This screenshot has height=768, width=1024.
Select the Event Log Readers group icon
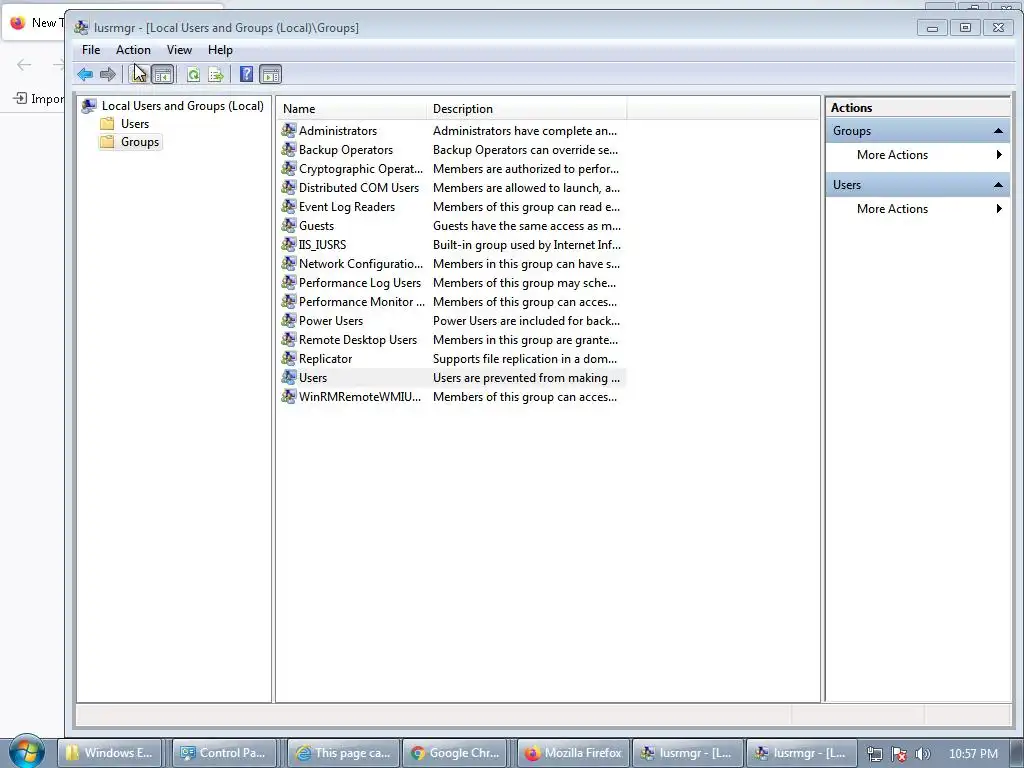(x=289, y=206)
